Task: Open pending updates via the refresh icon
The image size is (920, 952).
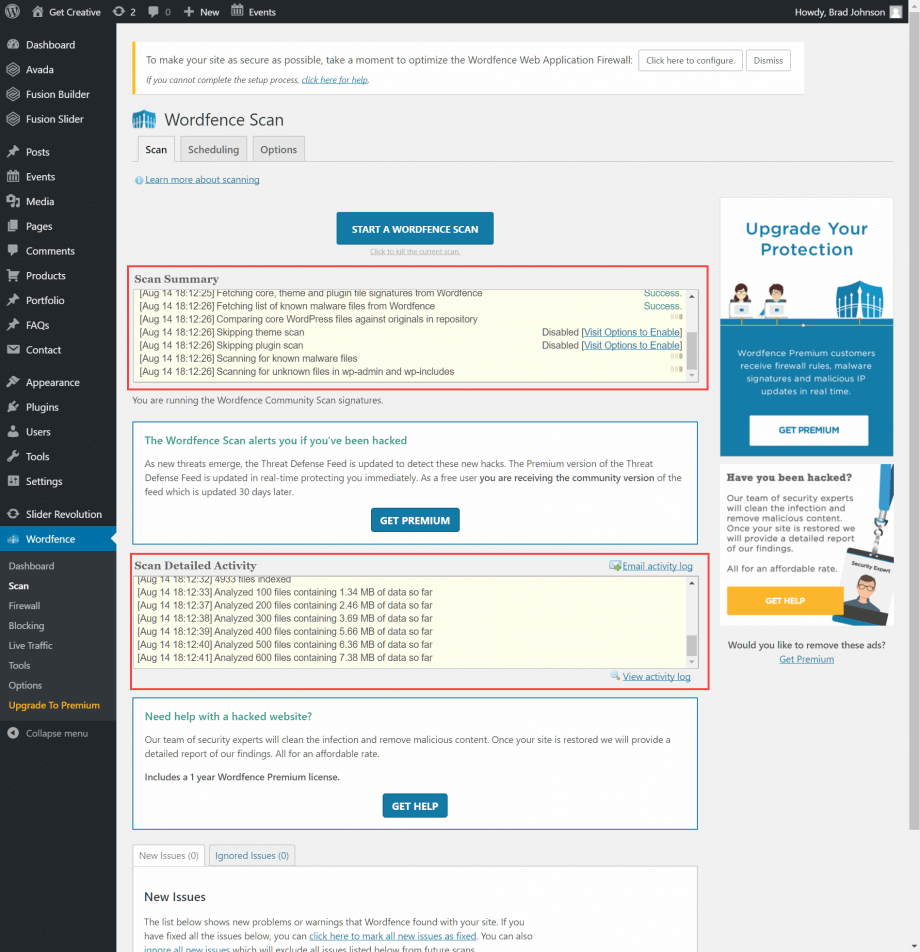Action: [x=119, y=11]
